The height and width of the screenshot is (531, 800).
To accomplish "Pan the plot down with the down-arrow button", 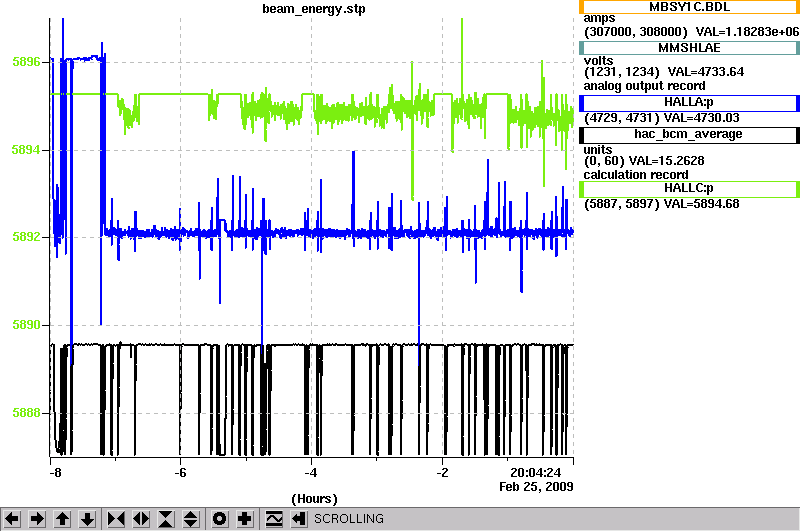I will [87, 519].
